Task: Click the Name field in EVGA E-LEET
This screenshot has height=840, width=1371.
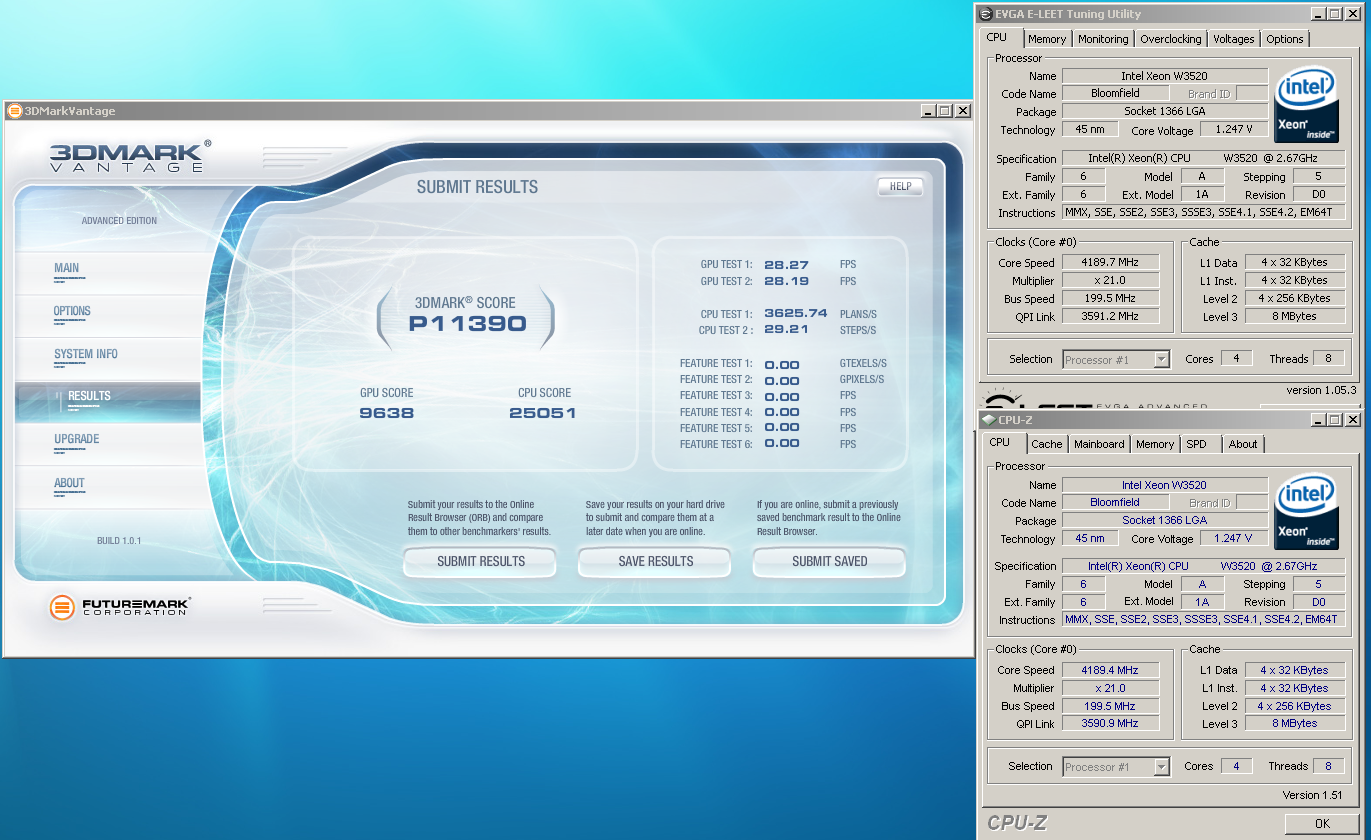Action: [1165, 76]
